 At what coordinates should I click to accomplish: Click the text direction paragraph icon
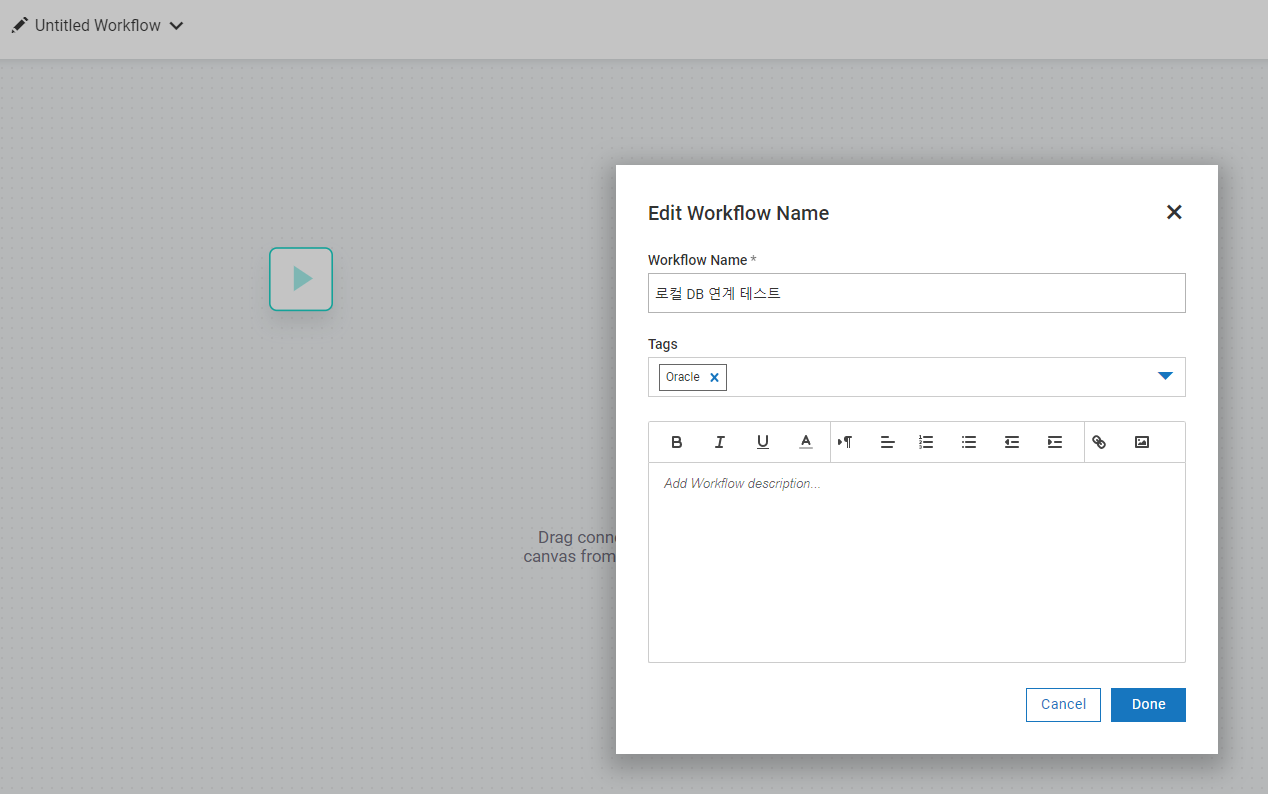click(845, 442)
